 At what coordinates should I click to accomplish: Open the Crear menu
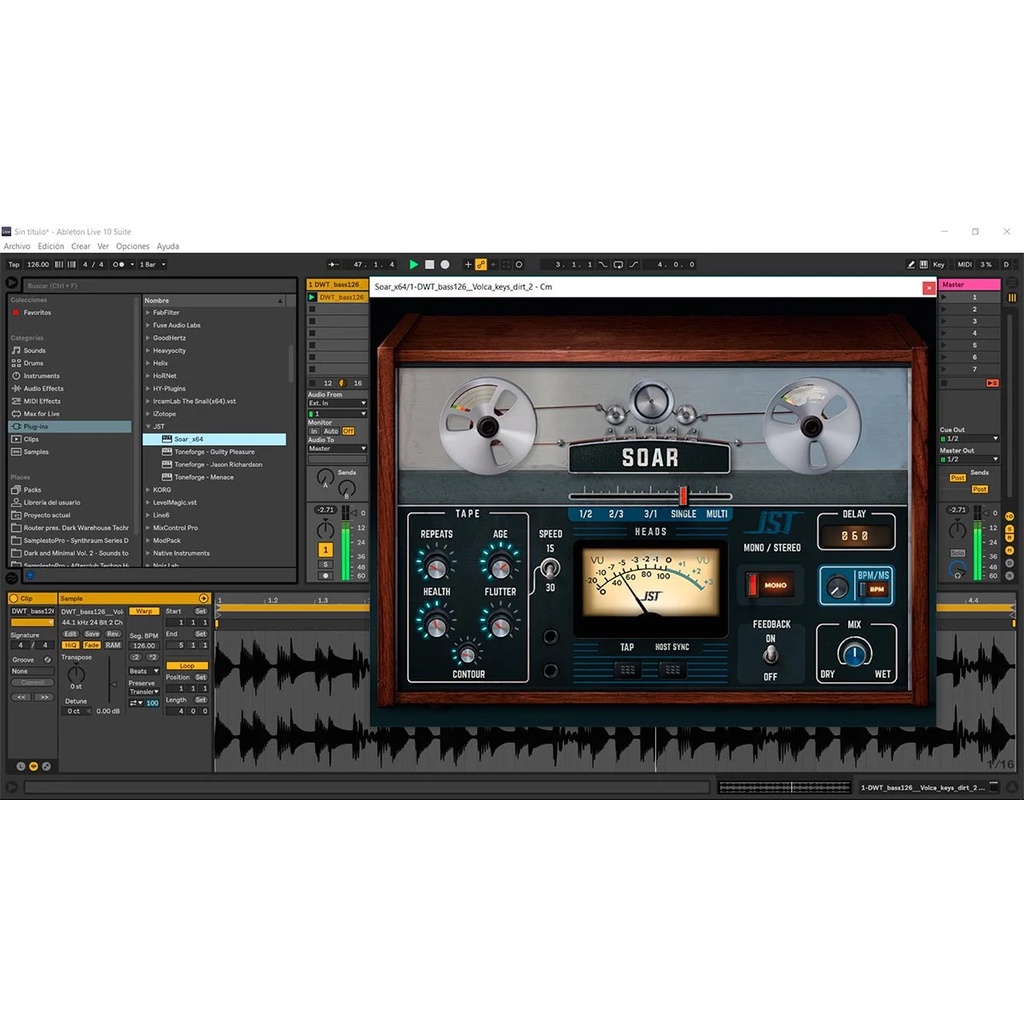pos(81,246)
